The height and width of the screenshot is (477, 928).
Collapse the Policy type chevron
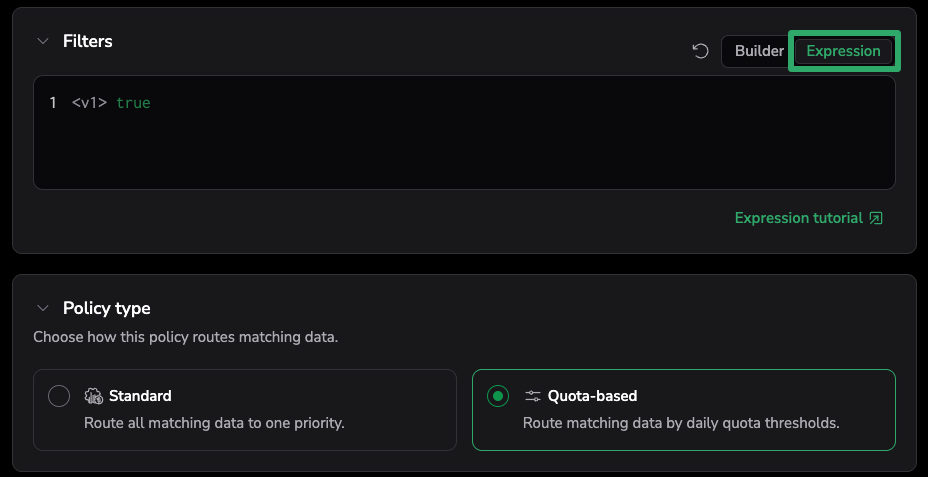point(42,308)
